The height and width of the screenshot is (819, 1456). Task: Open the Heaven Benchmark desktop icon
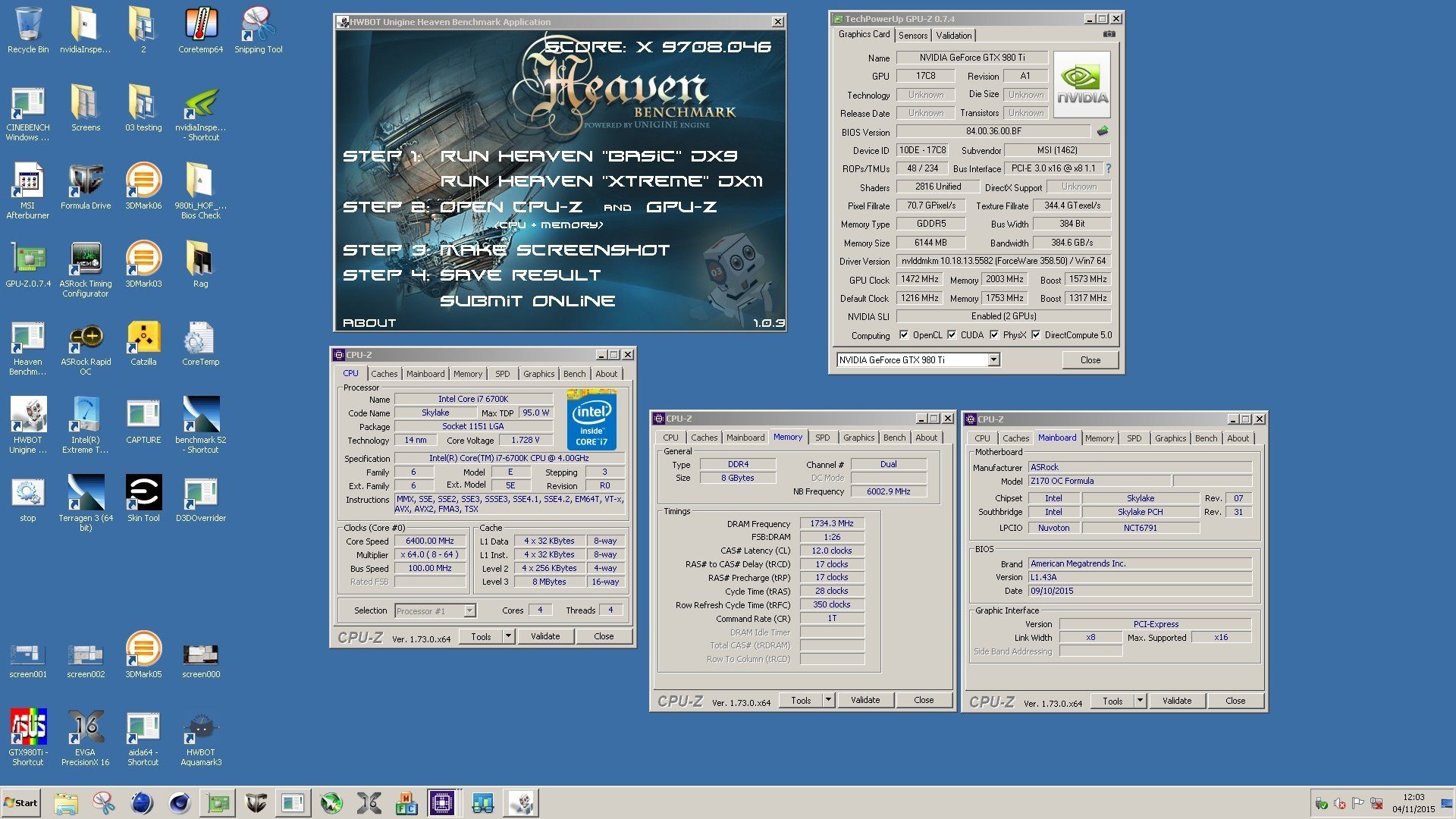click(x=28, y=348)
